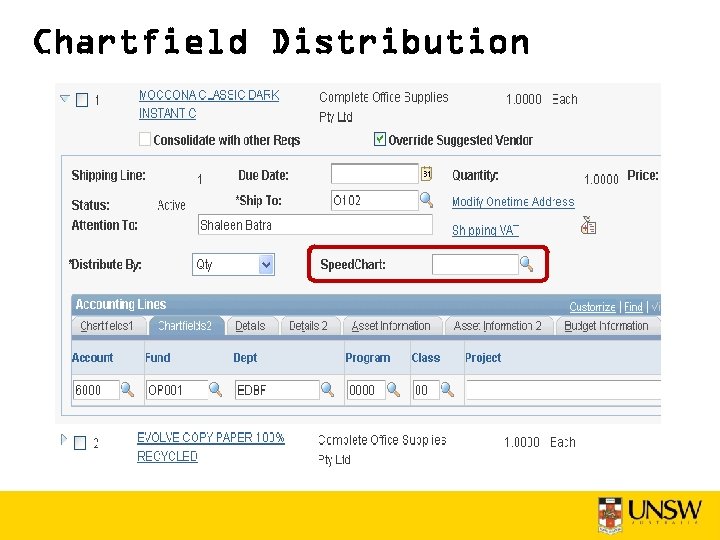
Task: Open the SpeedChart lookup magnifier
Action: pos(527,264)
